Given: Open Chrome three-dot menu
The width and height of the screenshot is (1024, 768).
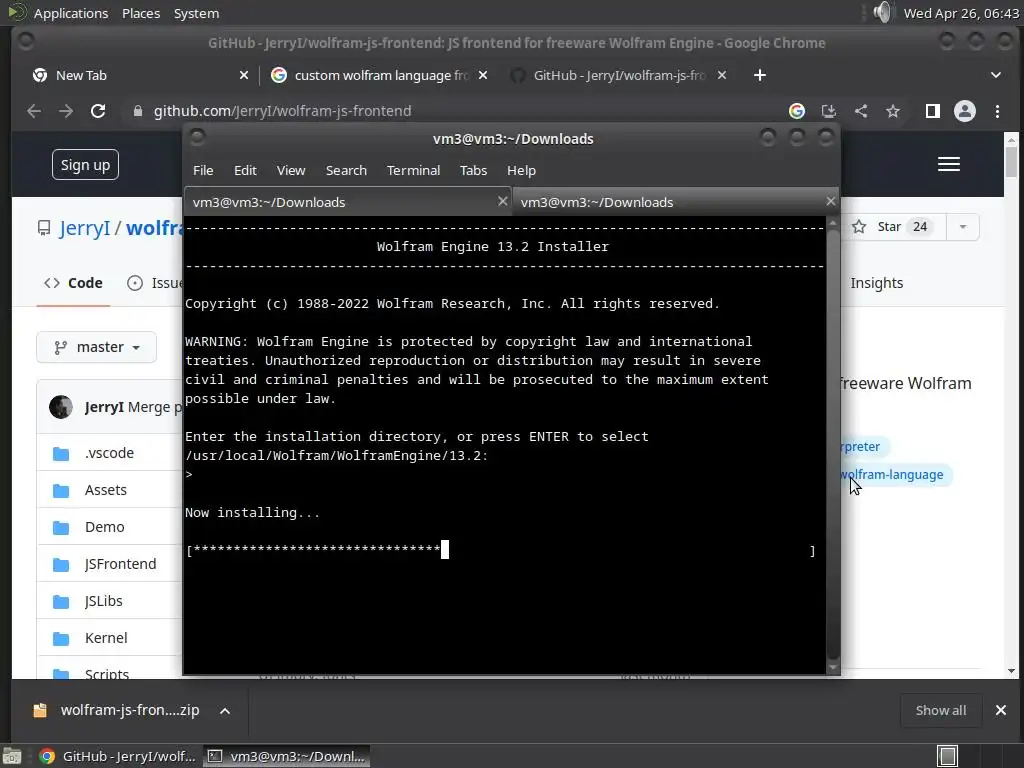Looking at the screenshot, I should click(997, 111).
